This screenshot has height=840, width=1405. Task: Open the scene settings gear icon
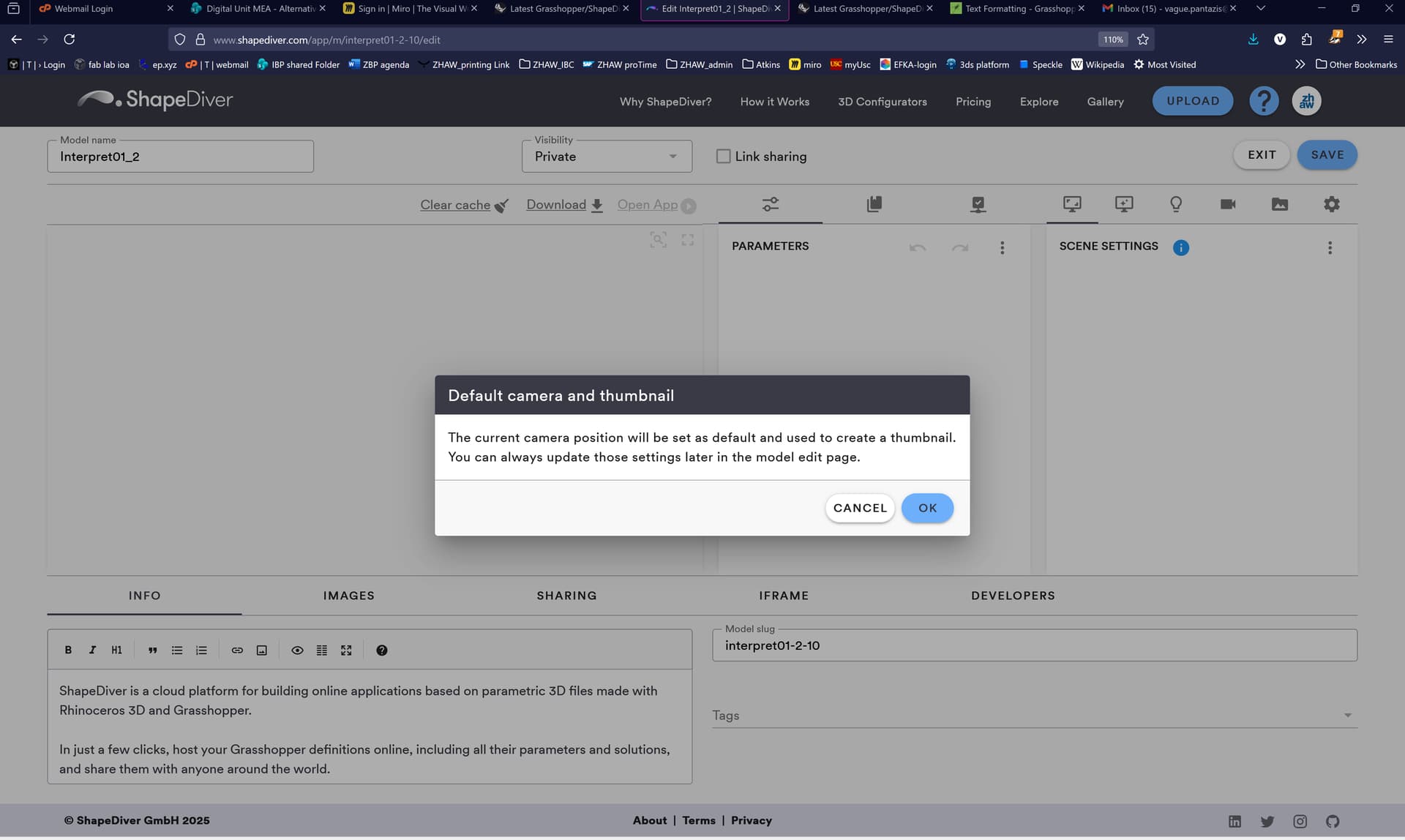pyautogui.click(x=1331, y=204)
